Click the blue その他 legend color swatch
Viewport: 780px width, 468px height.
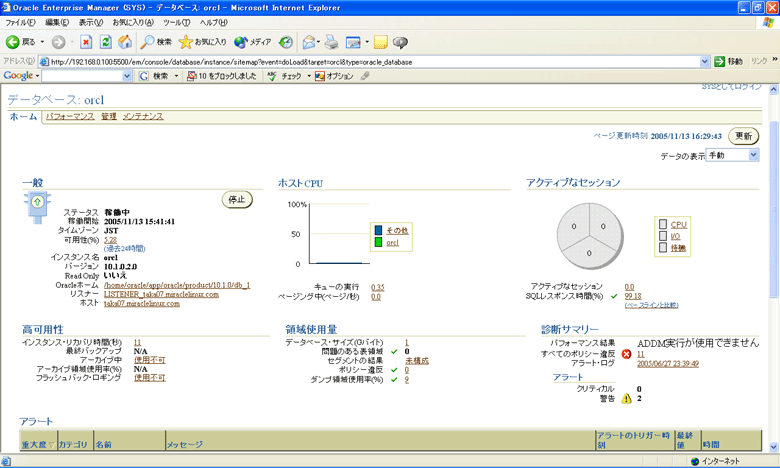coord(378,230)
